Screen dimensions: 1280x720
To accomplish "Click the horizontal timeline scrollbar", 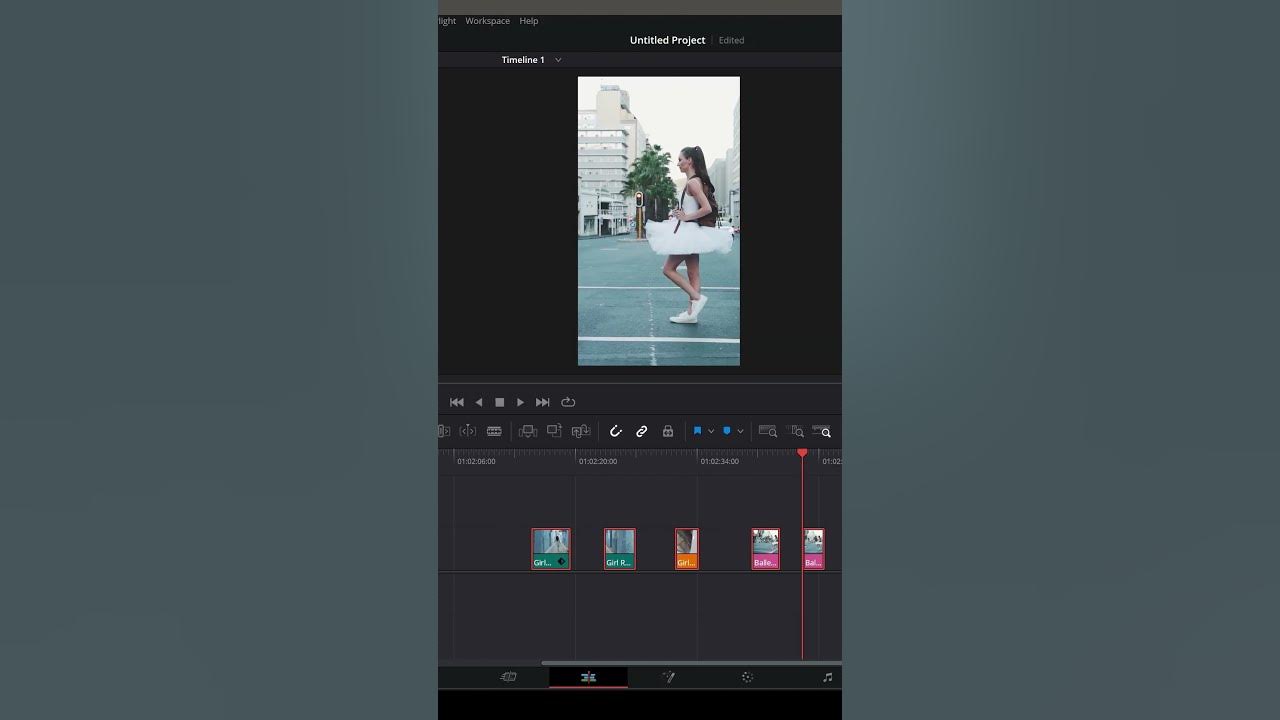I will pos(691,662).
